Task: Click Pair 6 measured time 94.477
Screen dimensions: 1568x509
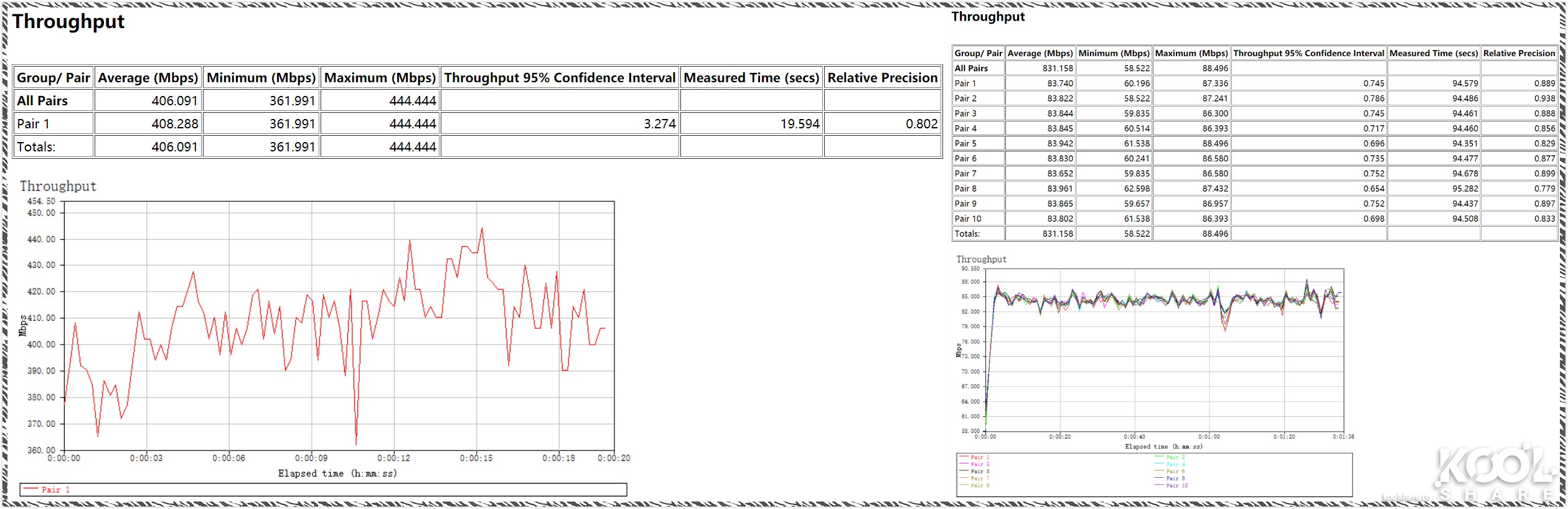Action: 1465,158
